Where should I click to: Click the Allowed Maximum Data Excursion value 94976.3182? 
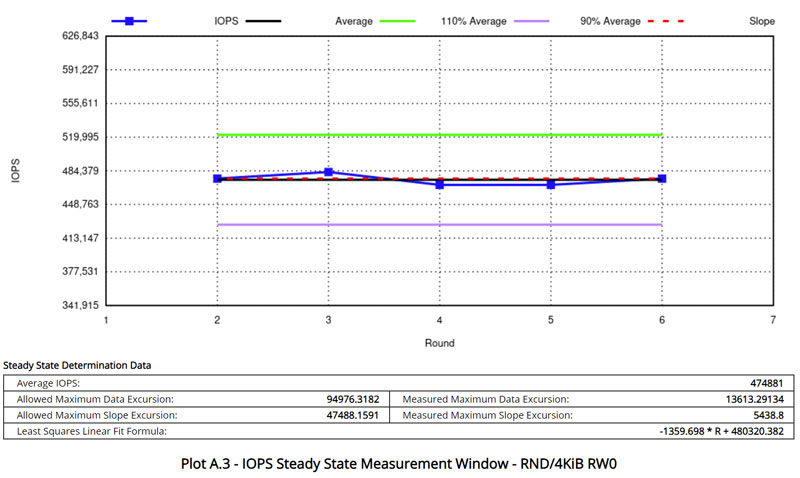pos(352,399)
